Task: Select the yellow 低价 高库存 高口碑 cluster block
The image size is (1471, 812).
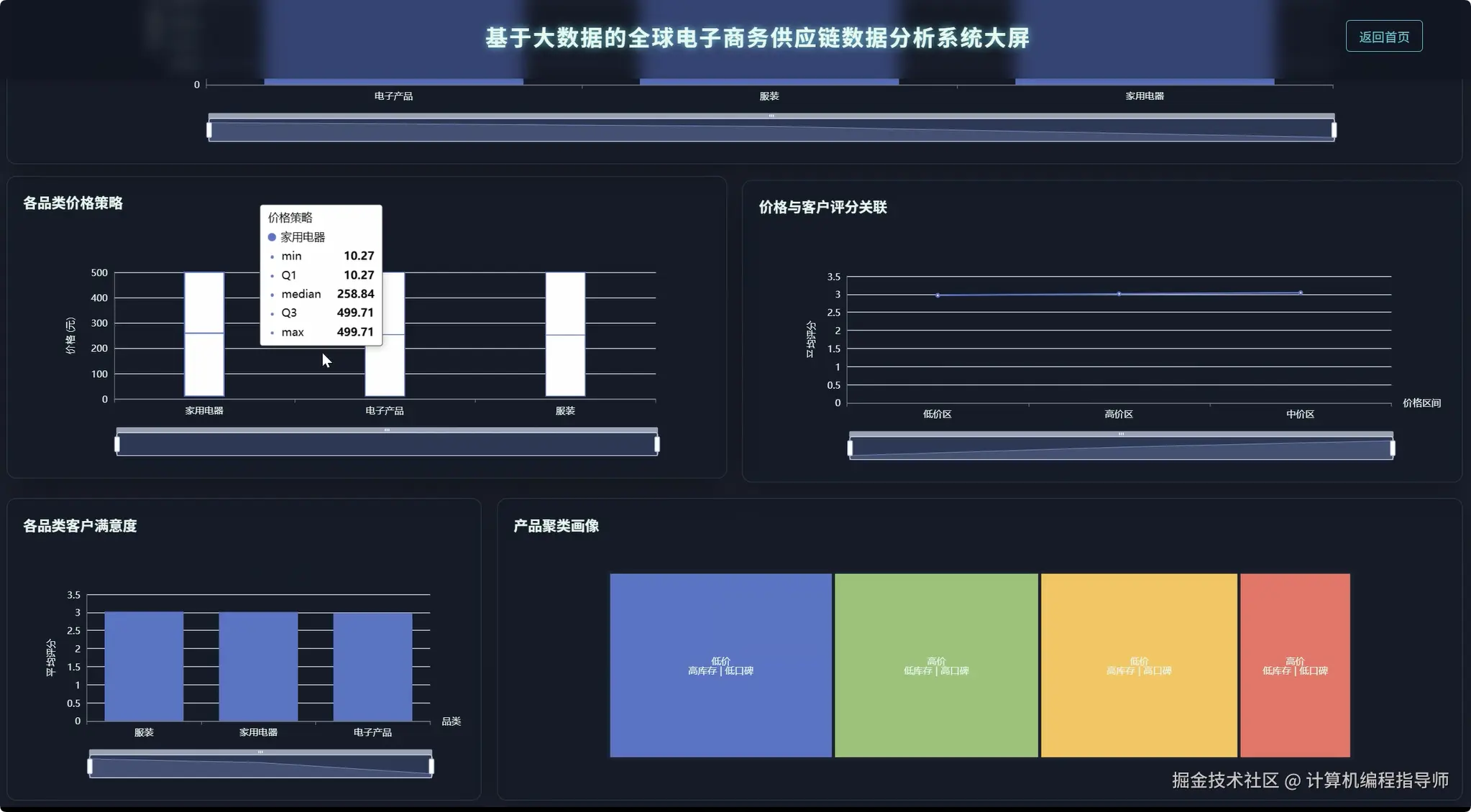Action: (x=1138, y=665)
